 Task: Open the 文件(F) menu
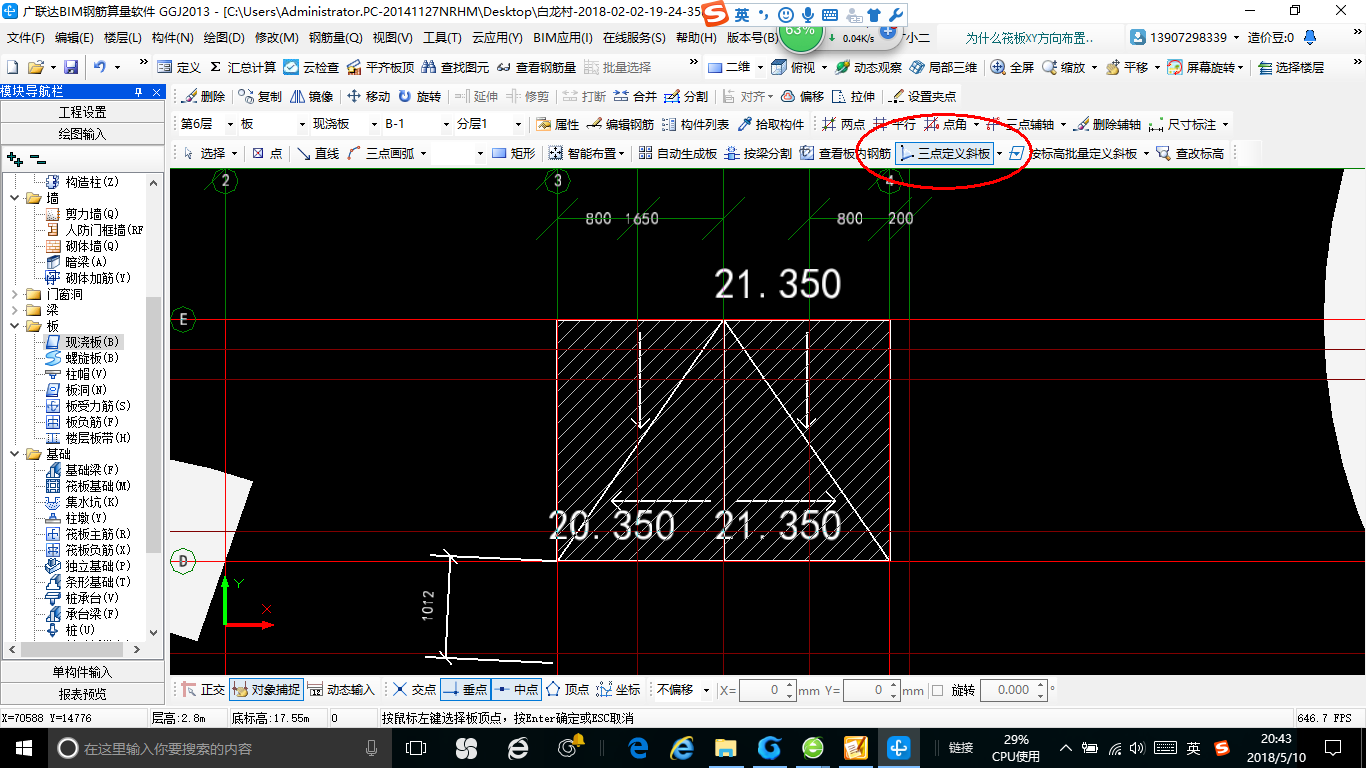[x=25, y=38]
